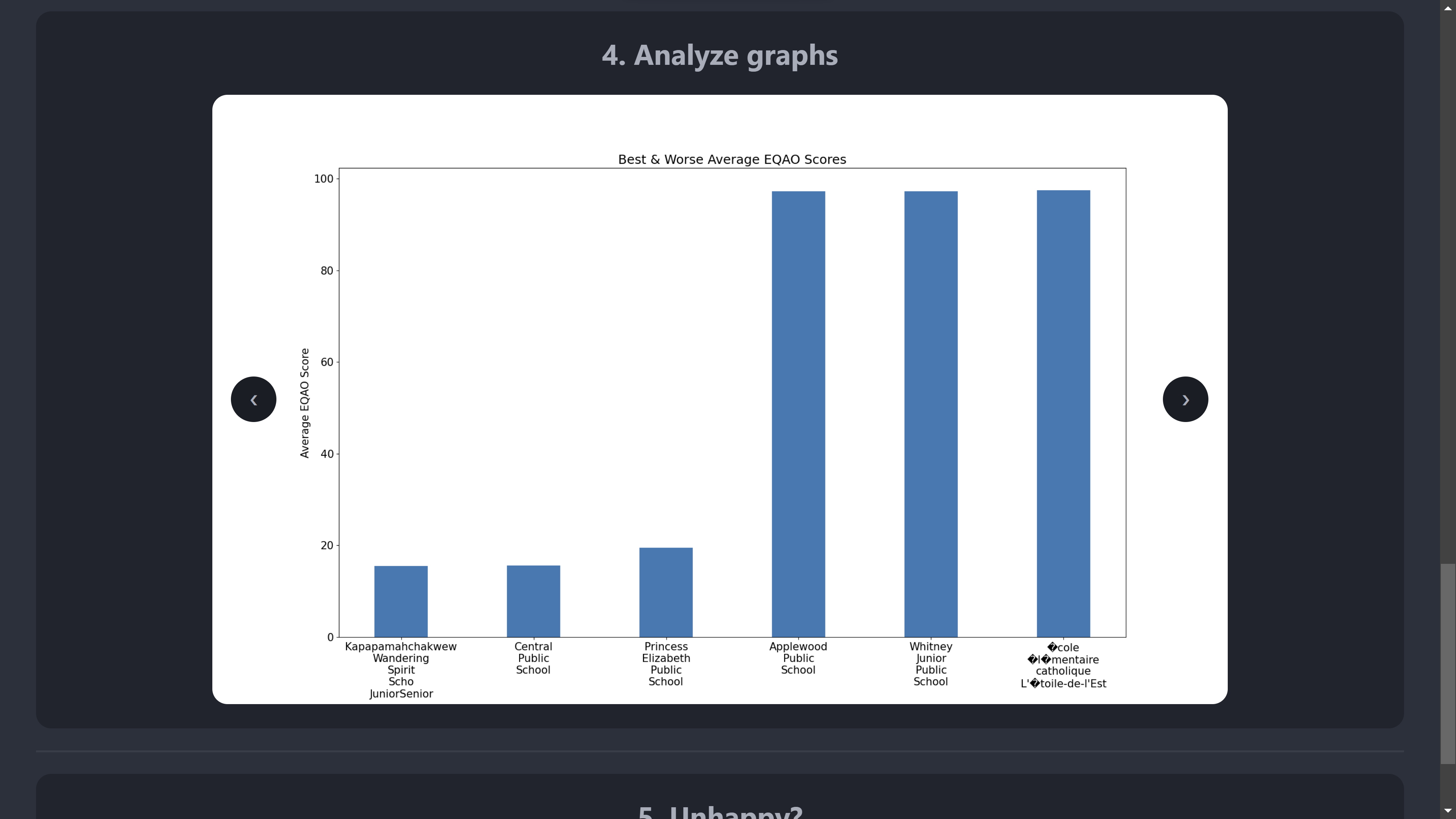
Task: Click the Applewood Public School bar
Action: pos(797,414)
